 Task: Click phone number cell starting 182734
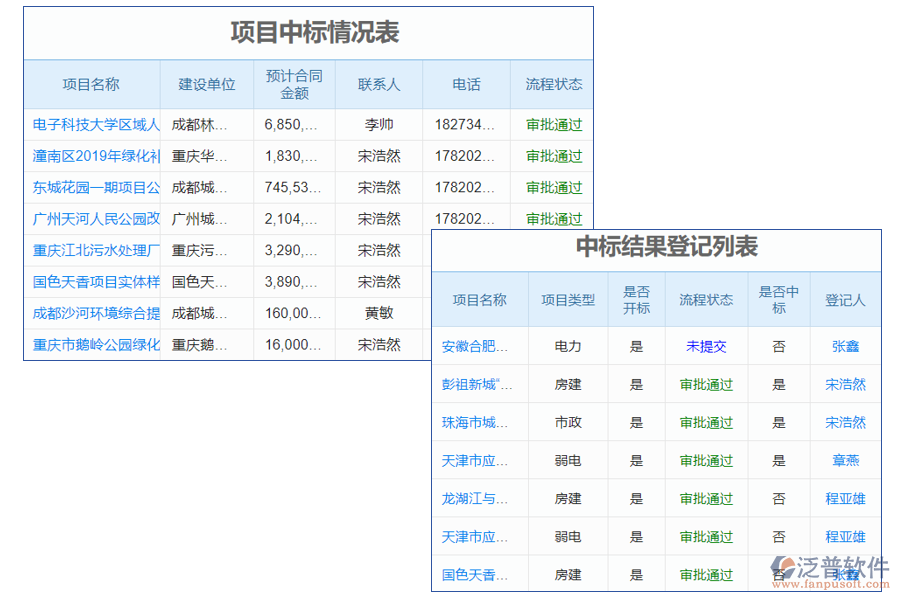pos(466,124)
